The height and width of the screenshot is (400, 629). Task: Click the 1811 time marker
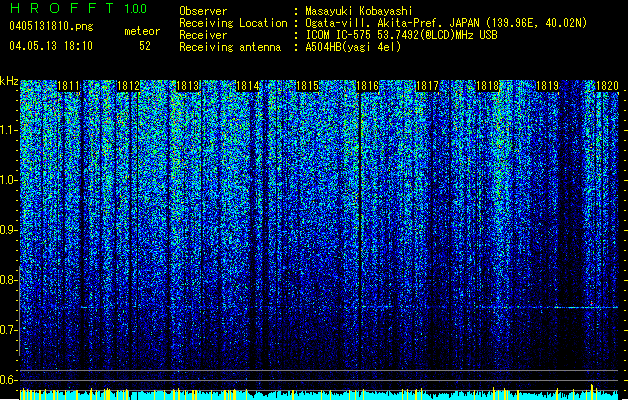(69, 86)
